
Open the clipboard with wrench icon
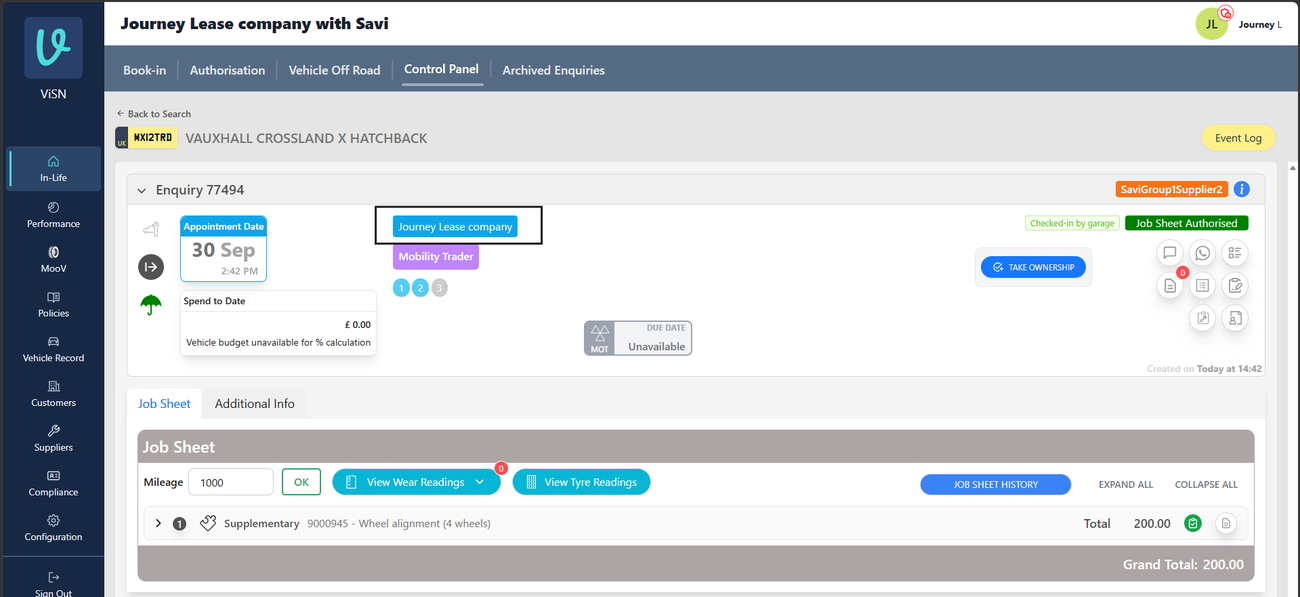1202,318
